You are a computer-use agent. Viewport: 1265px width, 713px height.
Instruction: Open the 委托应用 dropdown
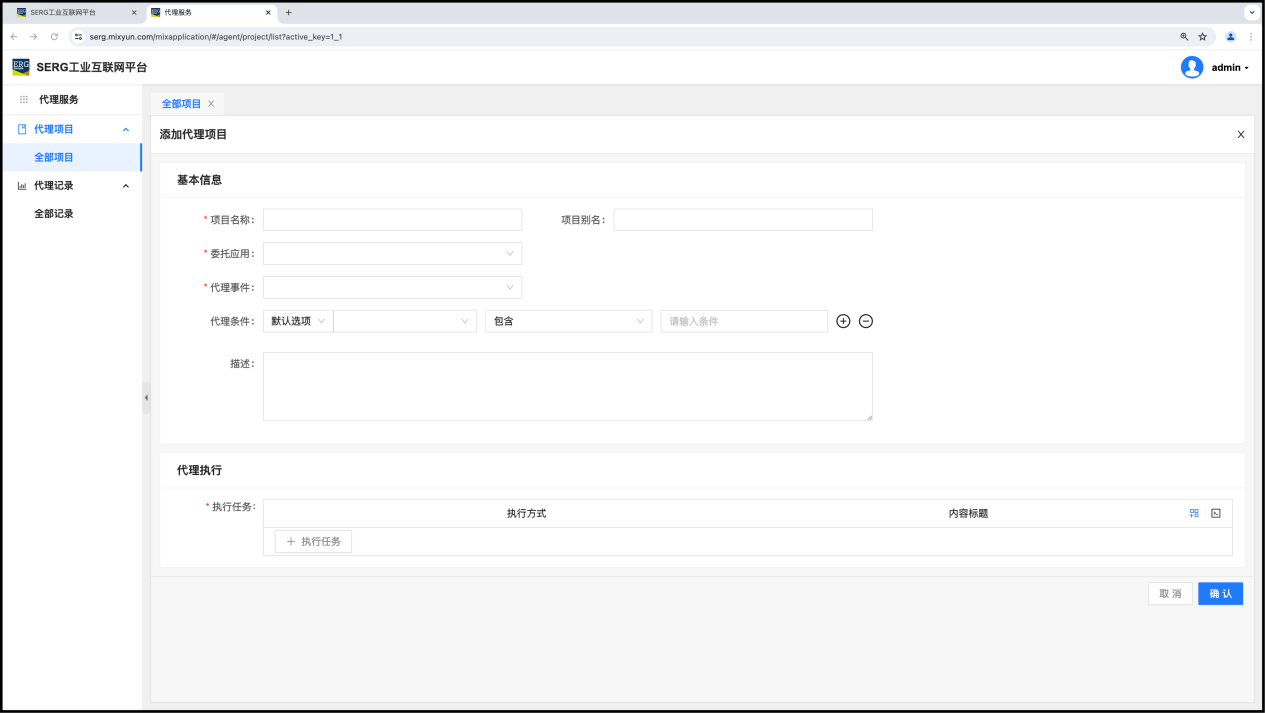[x=392, y=254]
